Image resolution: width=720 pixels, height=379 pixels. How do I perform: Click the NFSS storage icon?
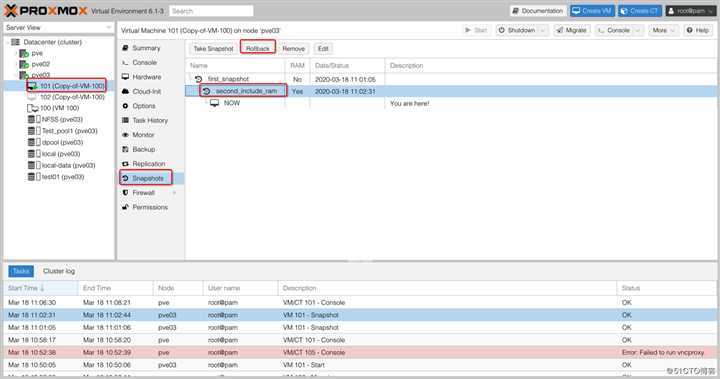coord(34,119)
